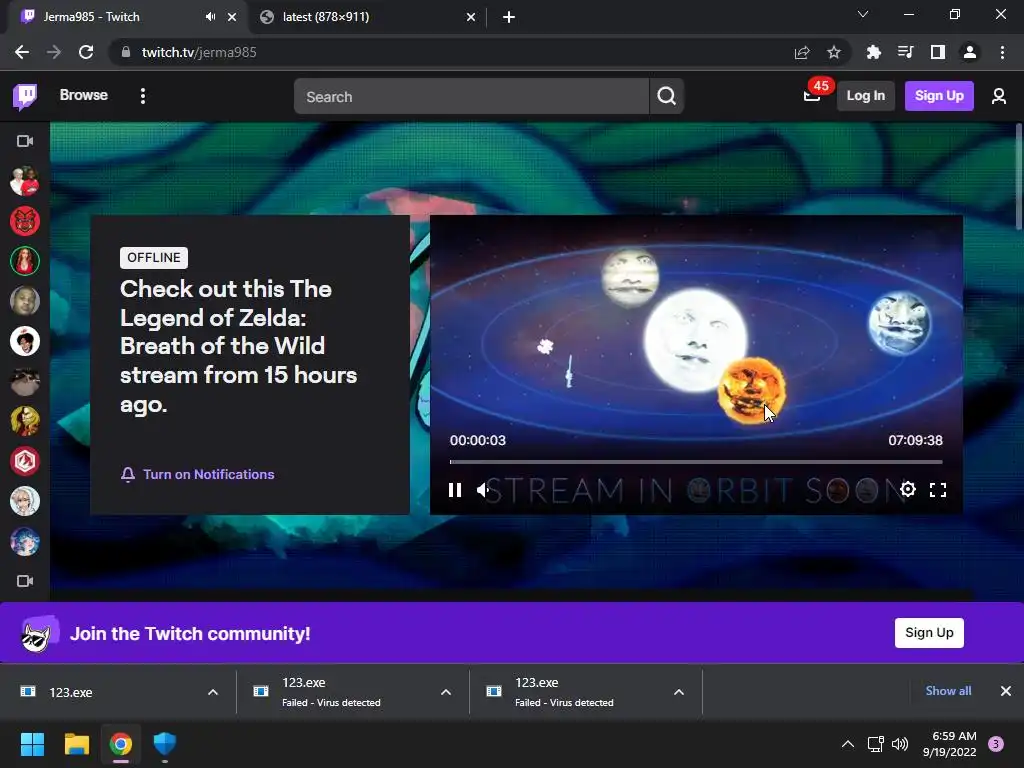Open File Explorer from taskbar

pos(76,744)
